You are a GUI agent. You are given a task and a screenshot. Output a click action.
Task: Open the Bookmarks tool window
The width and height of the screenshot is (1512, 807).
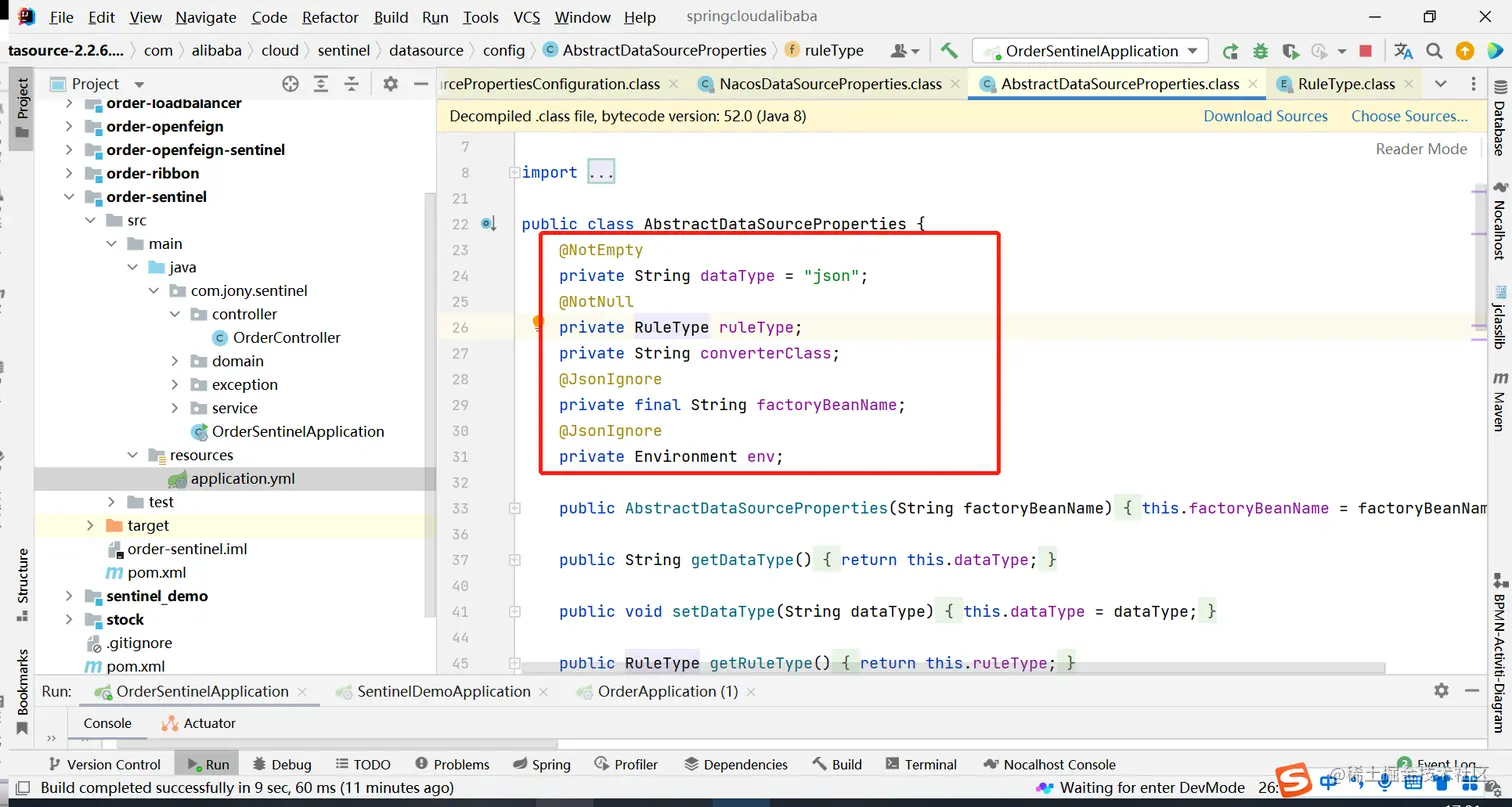pos(22,690)
